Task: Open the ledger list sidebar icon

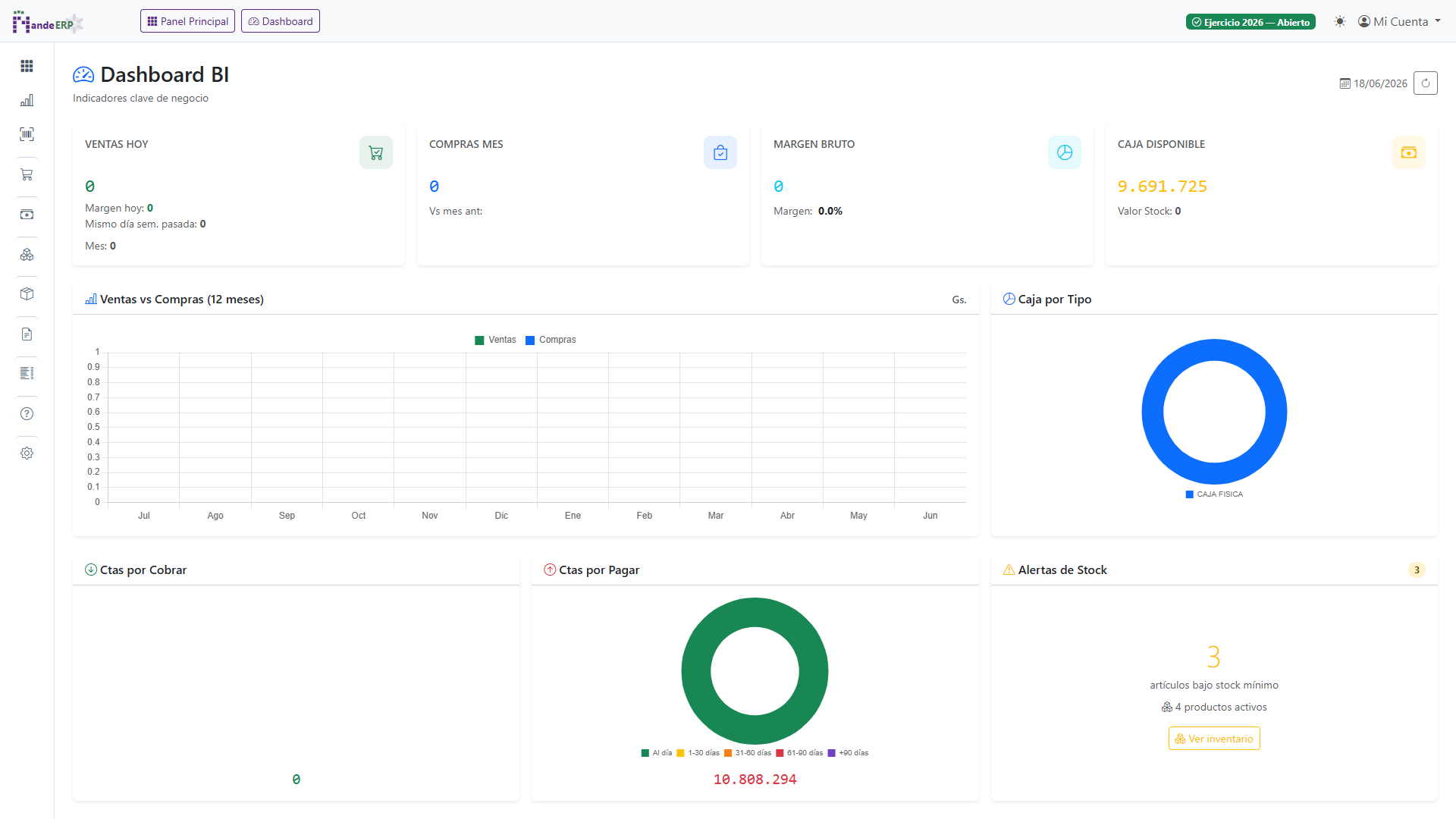Action: 27,373
